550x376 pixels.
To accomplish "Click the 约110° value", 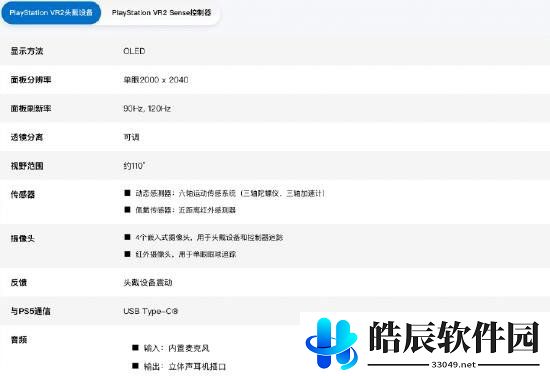I will coord(134,166).
